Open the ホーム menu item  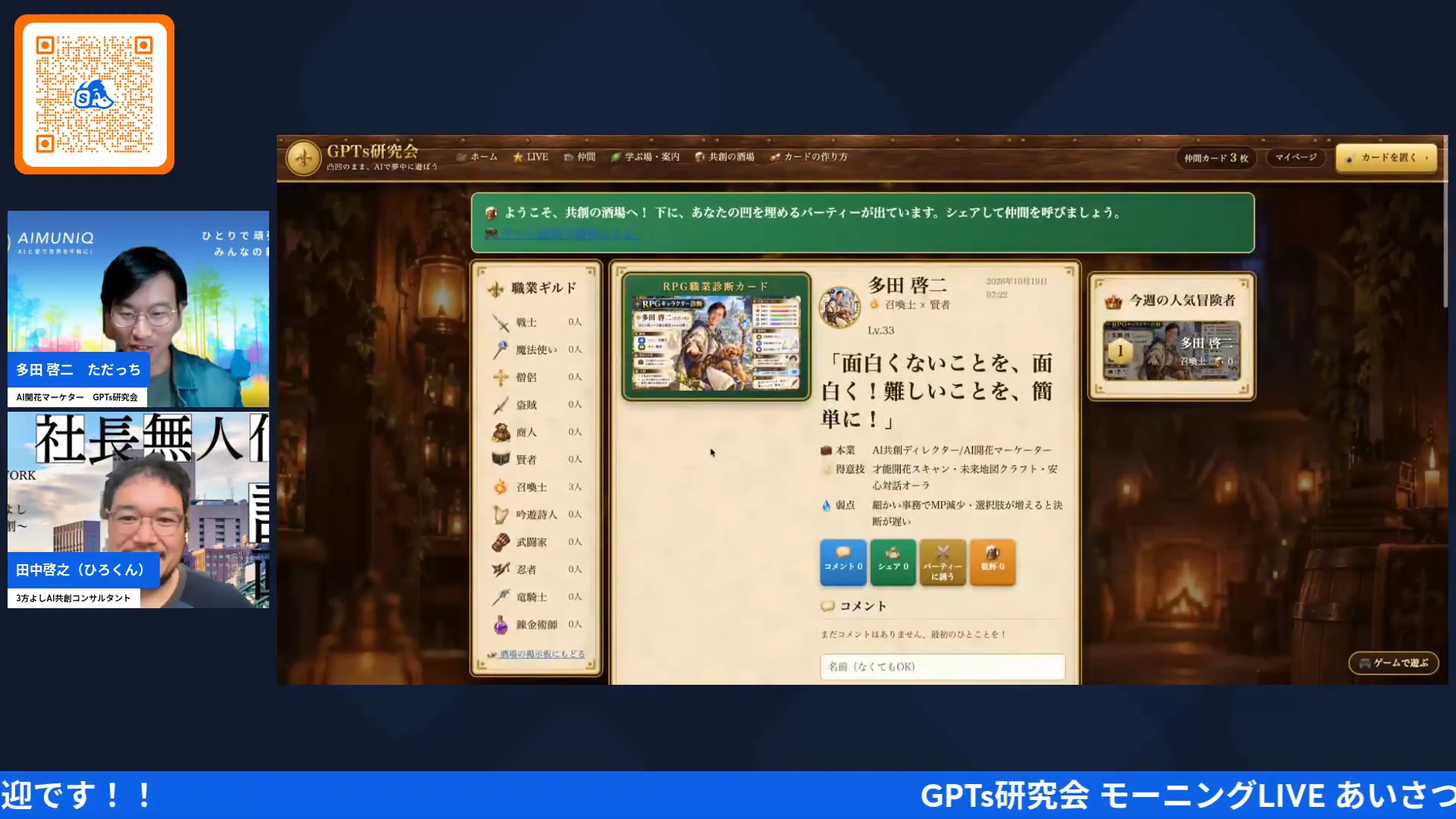pyautogui.click(x=477, y=157)
